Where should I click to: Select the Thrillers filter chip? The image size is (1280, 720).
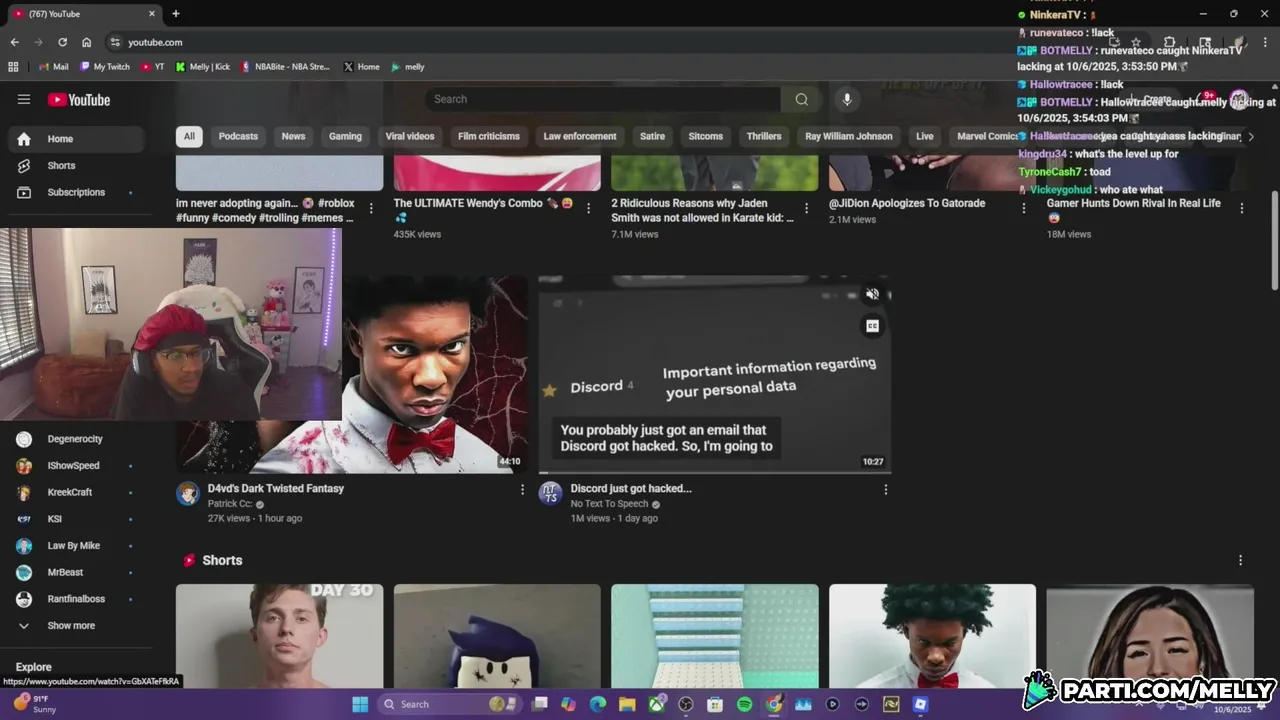point(764,136)
